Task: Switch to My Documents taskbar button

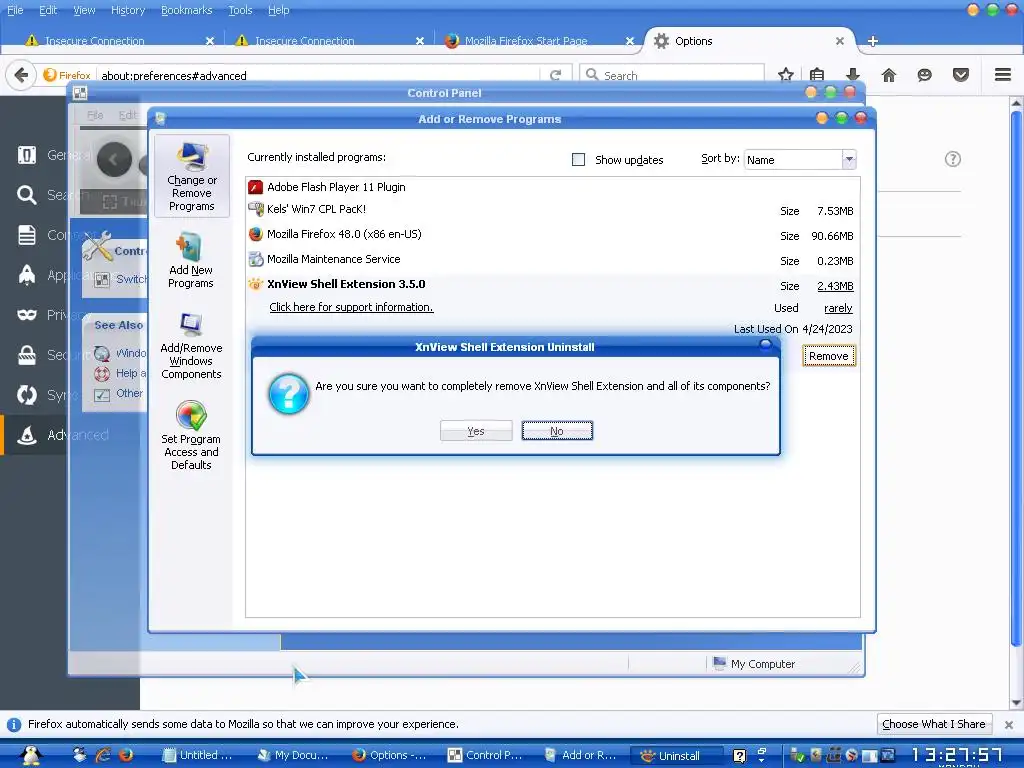Action: [294, 755]
